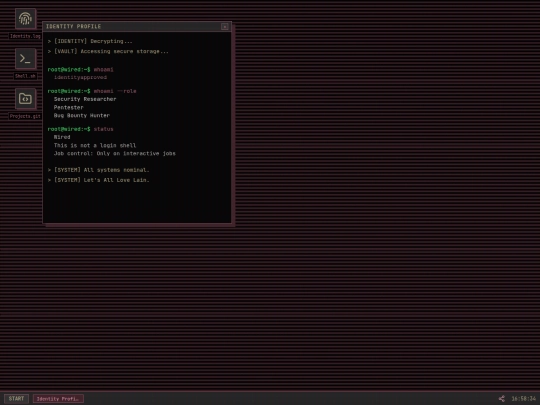The width and height of the screenshot is (540, 405).
Task: Click "[SYSTEM] Let's All Love Lain." line
Action: tap(98, 180)
